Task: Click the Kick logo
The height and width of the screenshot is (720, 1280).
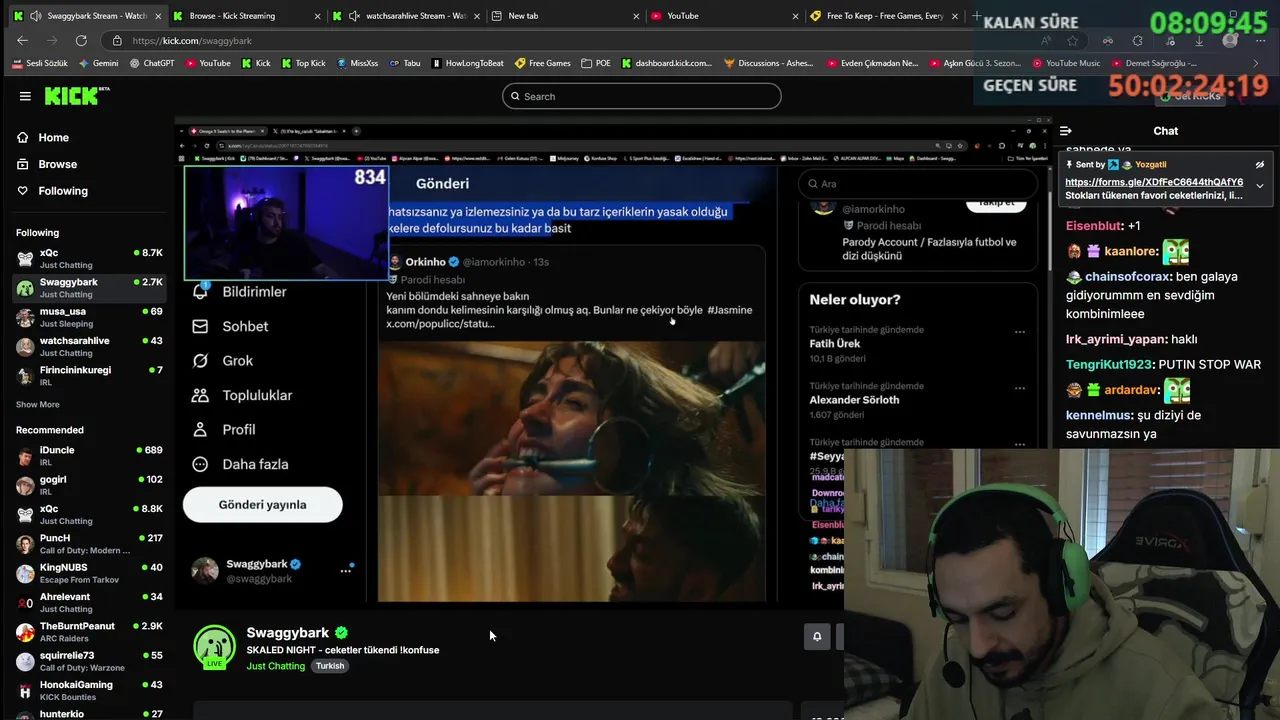Action: click(76, 96)
